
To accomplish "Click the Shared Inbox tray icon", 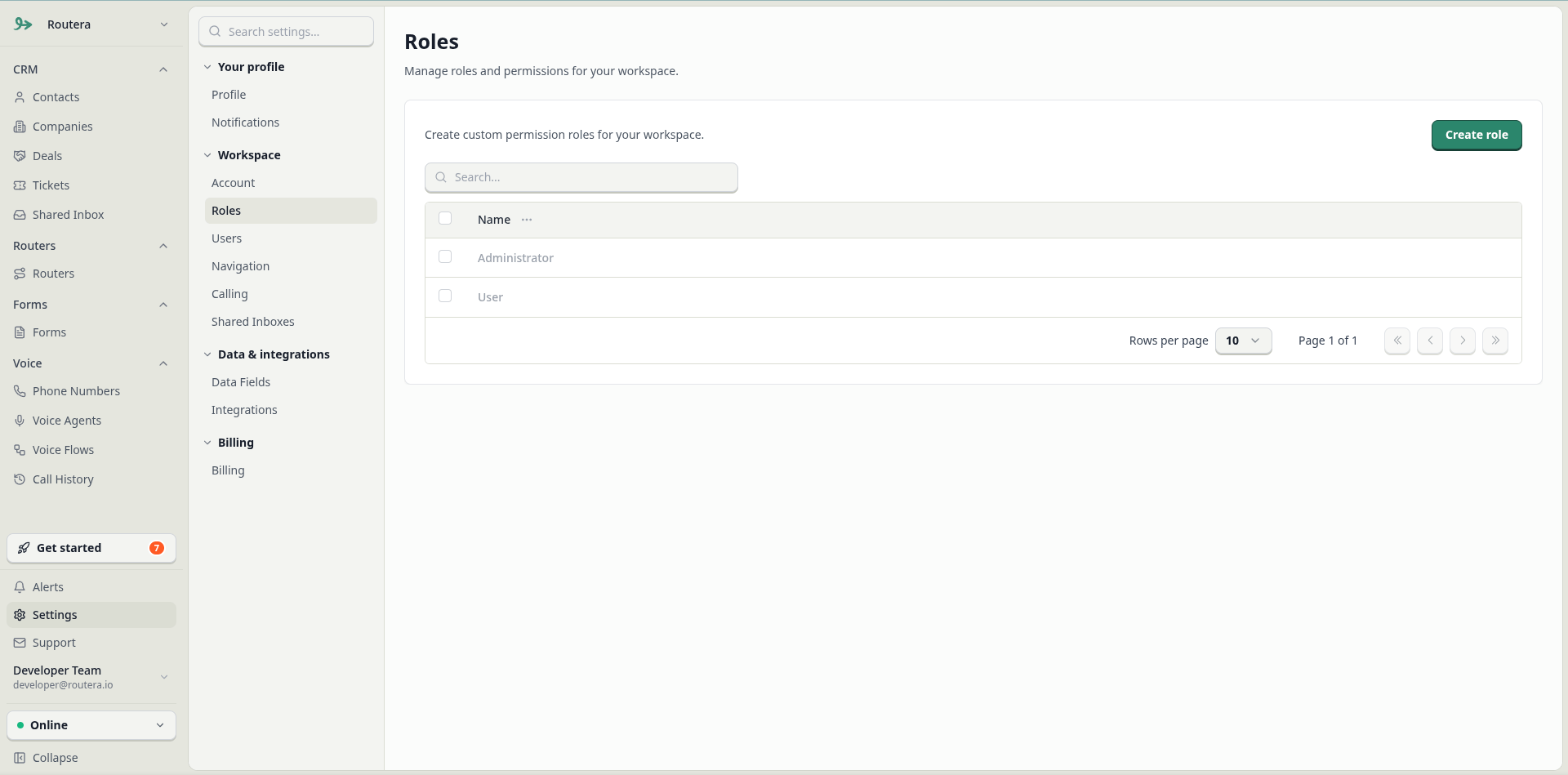I will (20, 215).
